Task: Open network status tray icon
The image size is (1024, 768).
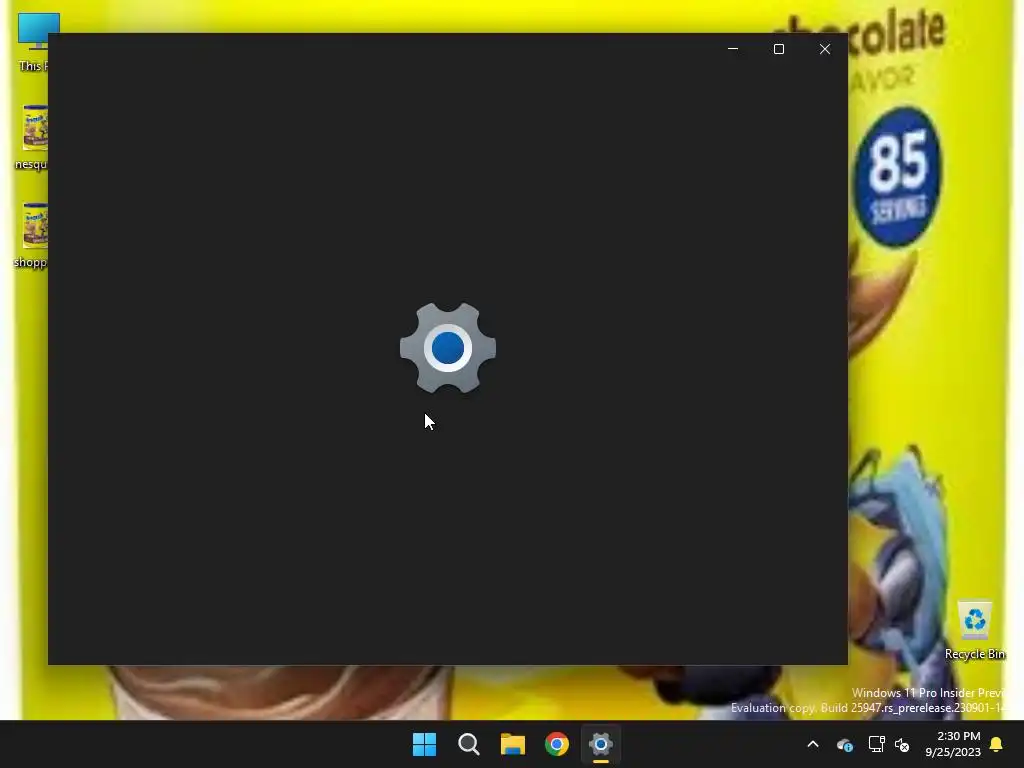Action: tap(876, 744)
